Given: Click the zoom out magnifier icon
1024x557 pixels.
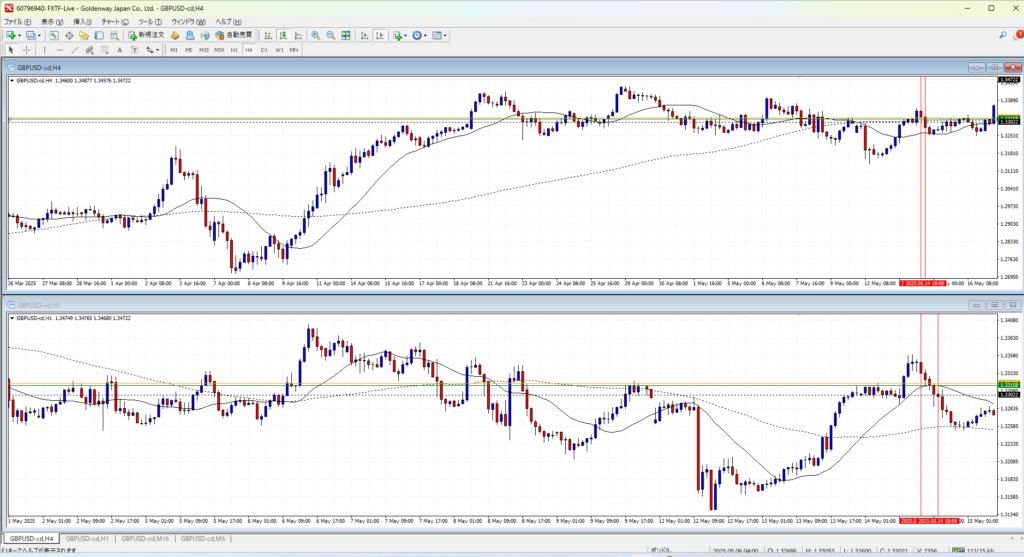Looking at the screenshot, I should (x=329, y=35).
